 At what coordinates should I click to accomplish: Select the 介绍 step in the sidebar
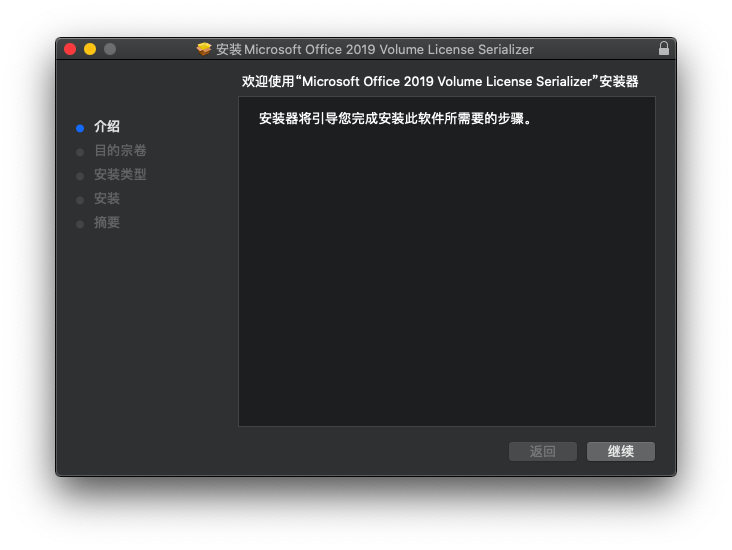coord(107,127)
